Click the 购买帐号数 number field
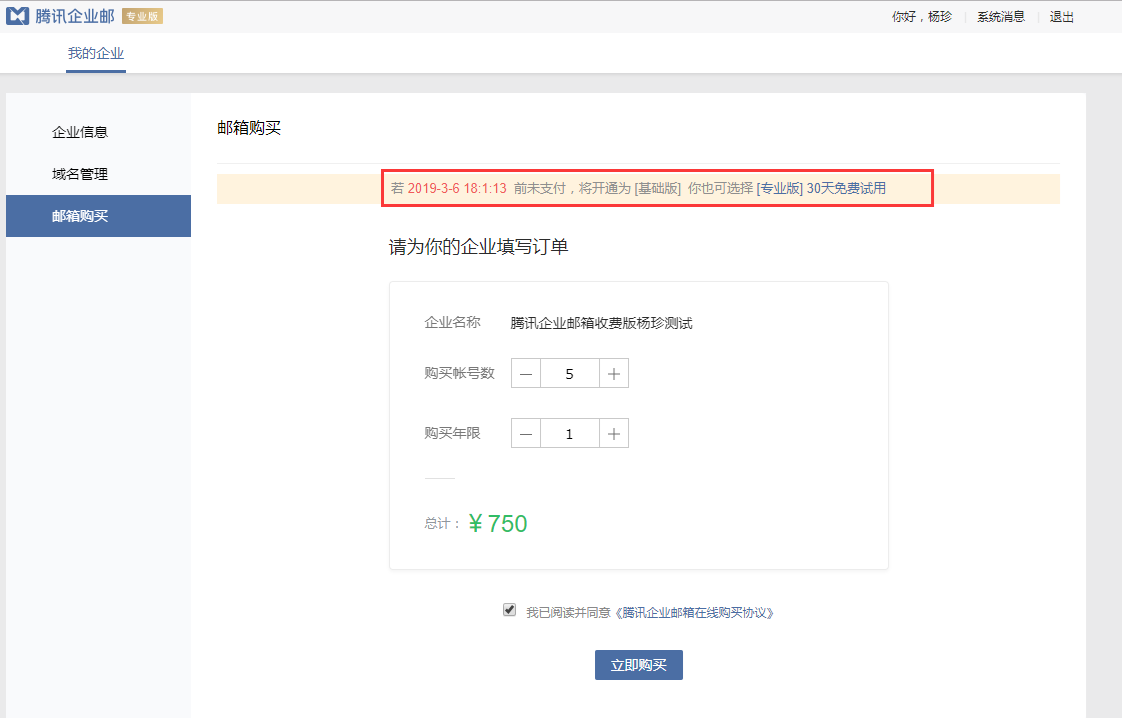This screenshot has width=1122, height=718. tap(570, 374)
